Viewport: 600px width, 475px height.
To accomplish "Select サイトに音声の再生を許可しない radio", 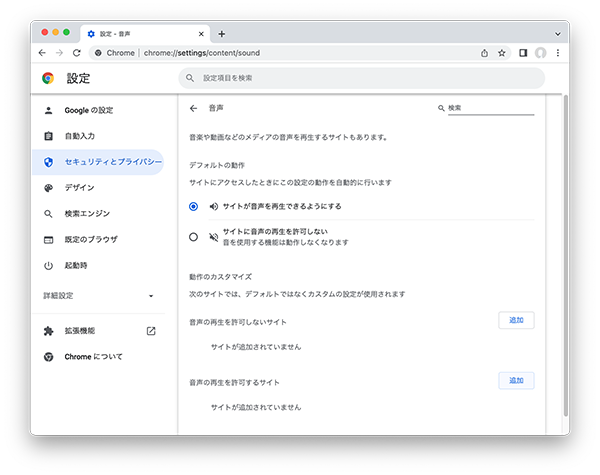I will click(194, 237).
